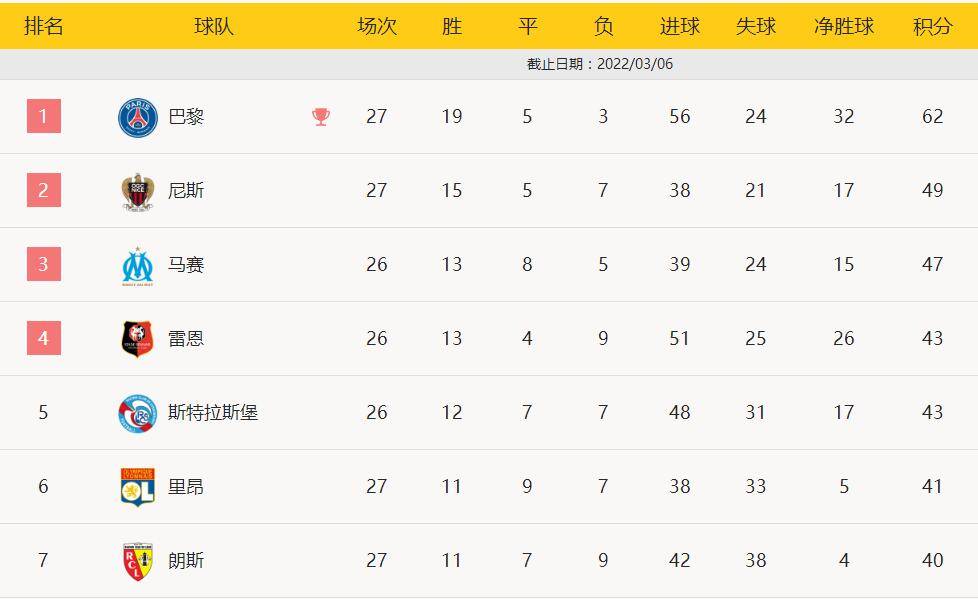Click the red rank 1 badge

coord(44,116)
